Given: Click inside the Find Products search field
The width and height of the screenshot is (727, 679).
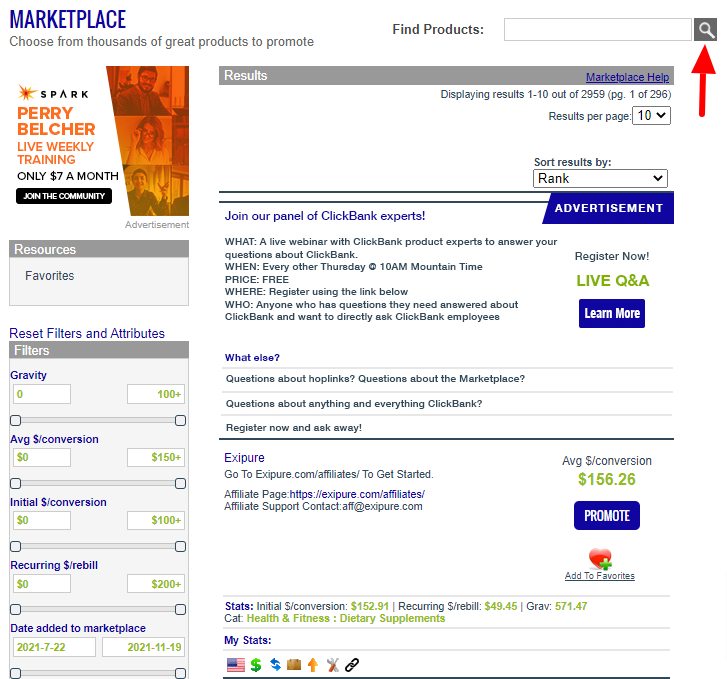Looking at the screenshot, I should 598,30.
